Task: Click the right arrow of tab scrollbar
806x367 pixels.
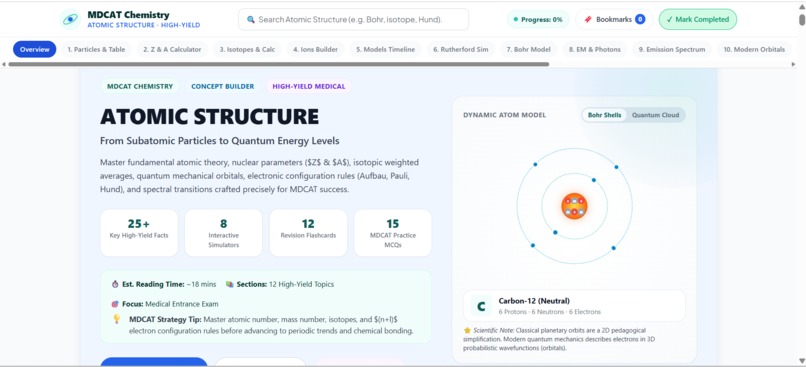Action: [793, 64]
